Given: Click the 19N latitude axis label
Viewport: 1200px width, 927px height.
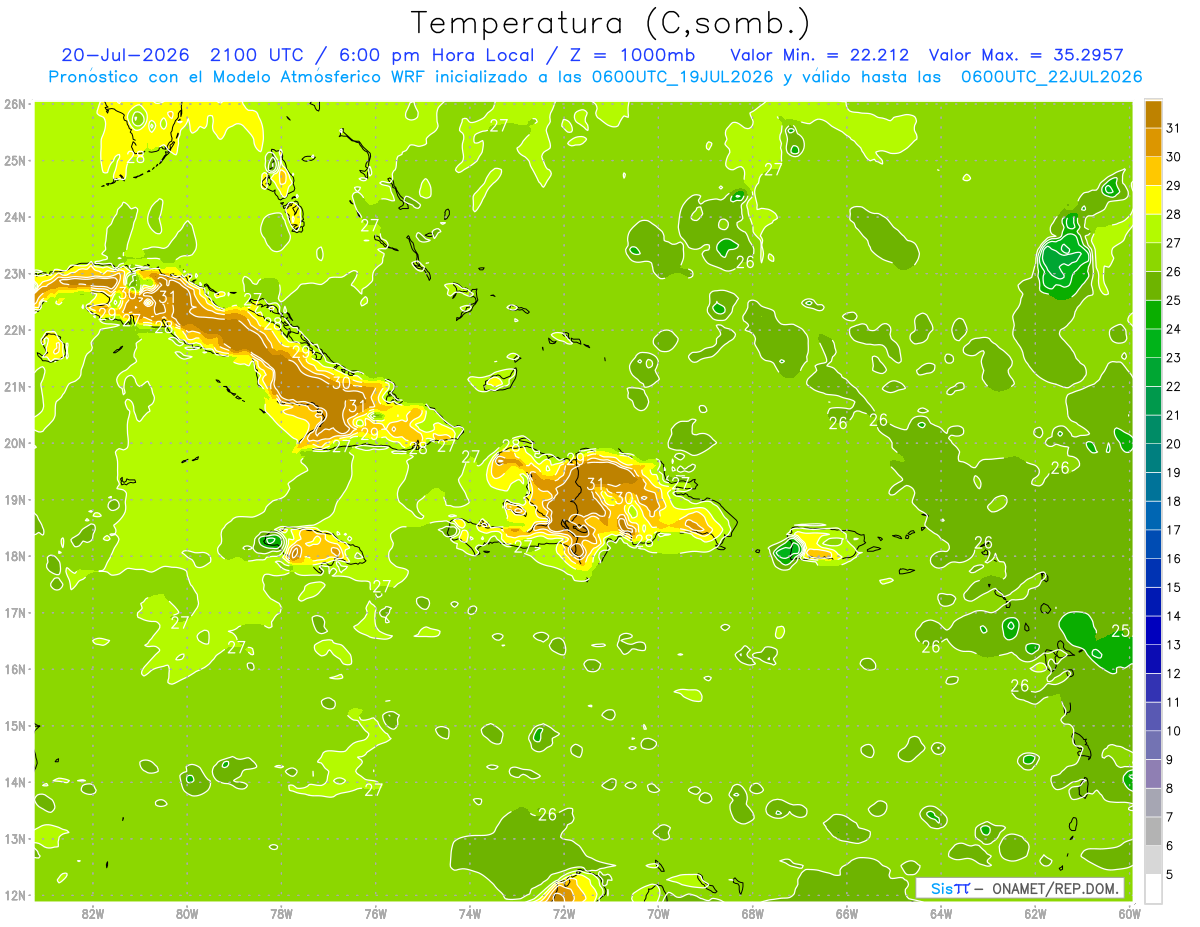Looking at the screenshot, I should (14, 499).
